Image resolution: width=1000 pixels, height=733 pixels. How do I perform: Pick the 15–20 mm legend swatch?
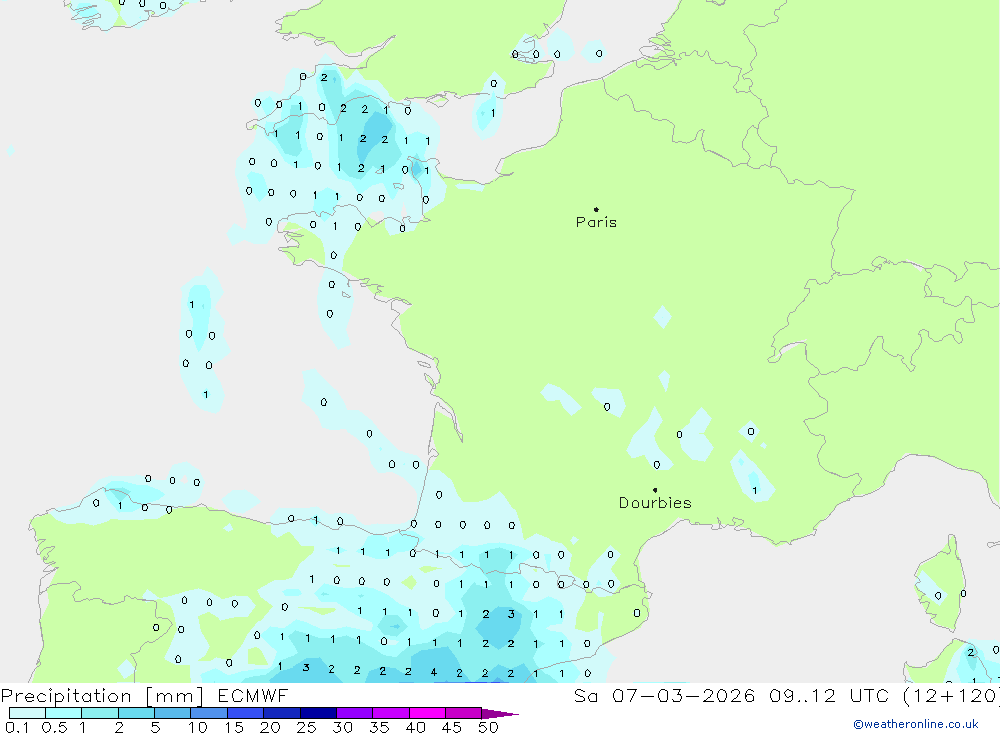tap(245, 713)
